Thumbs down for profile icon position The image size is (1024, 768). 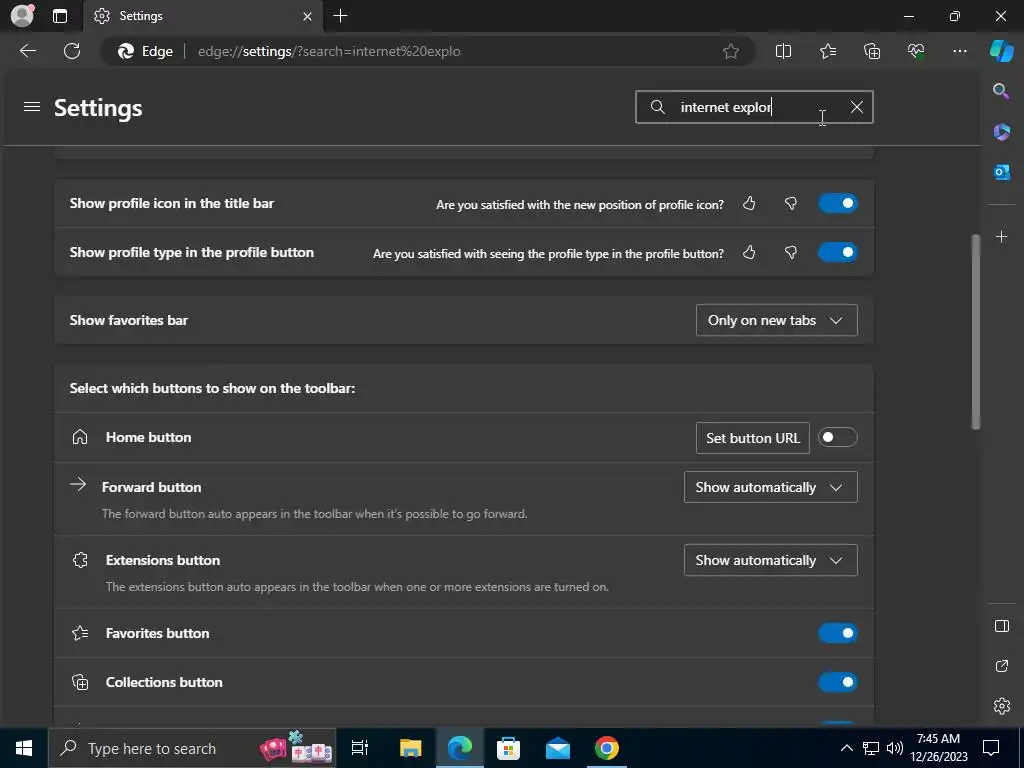[790, 204]
